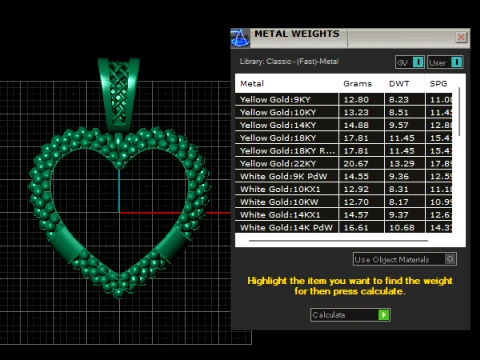
Task: Enable Use Object Materials option
Action: click(x=450, y=259)
